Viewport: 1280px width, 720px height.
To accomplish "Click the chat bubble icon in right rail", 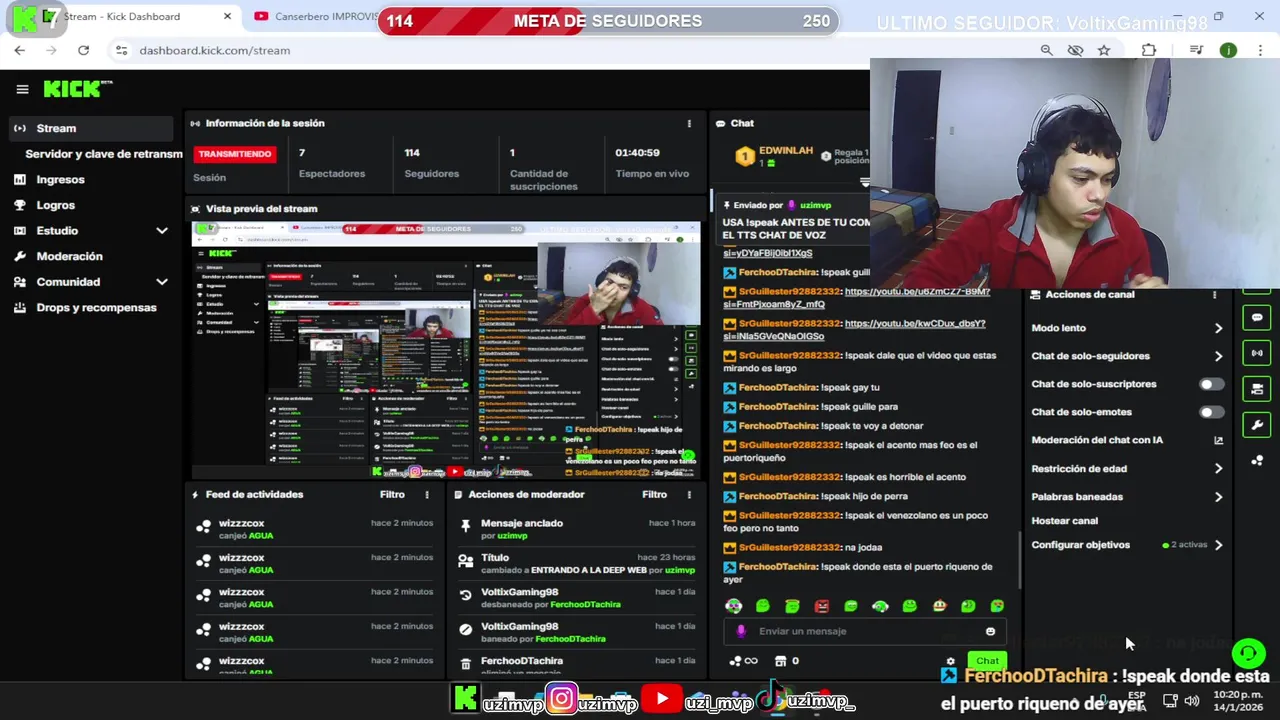I will pos(1257,318).
